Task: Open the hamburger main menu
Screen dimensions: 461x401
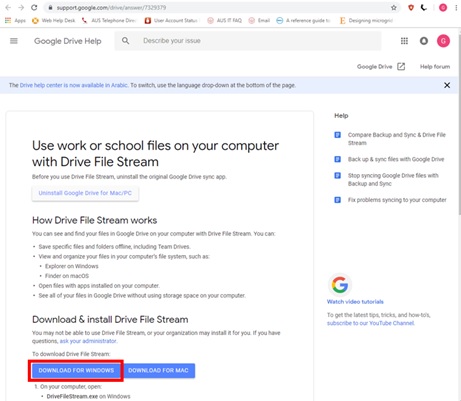Action: (x=14, y=41)
